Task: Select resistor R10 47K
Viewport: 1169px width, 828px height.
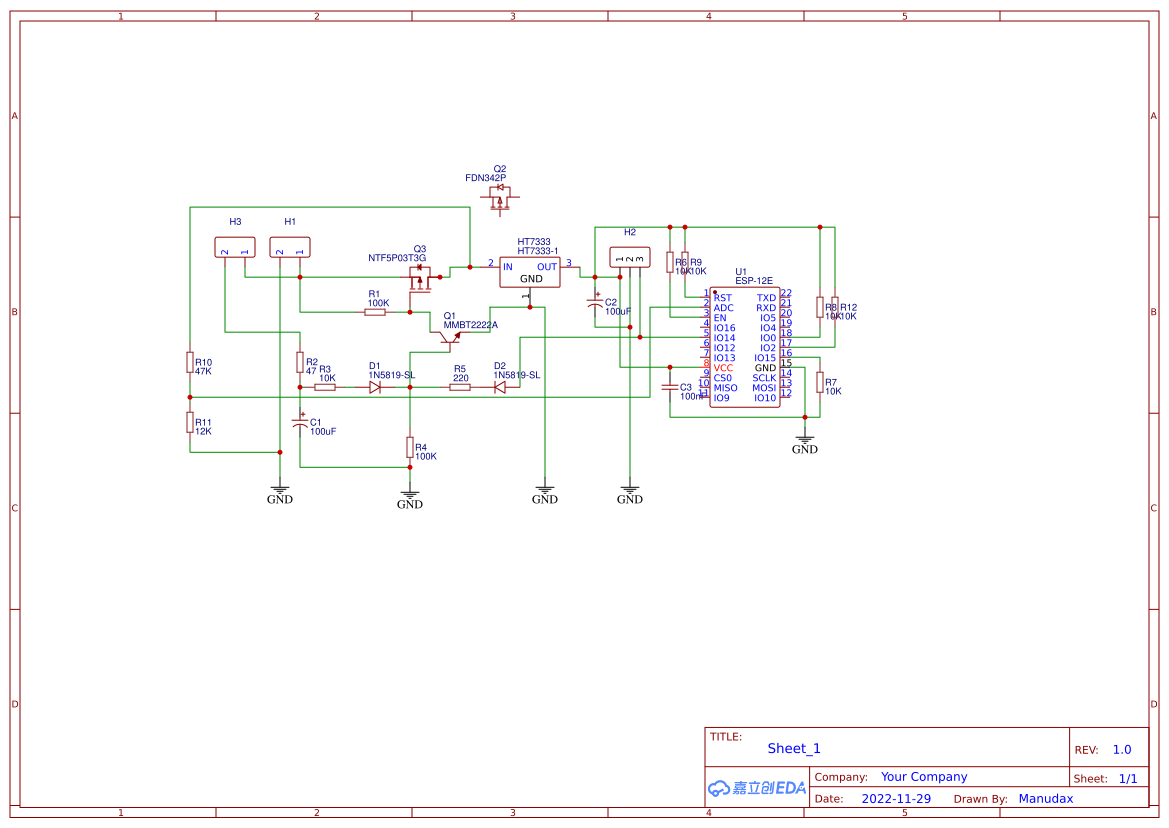Action: (x=190, y=363)
